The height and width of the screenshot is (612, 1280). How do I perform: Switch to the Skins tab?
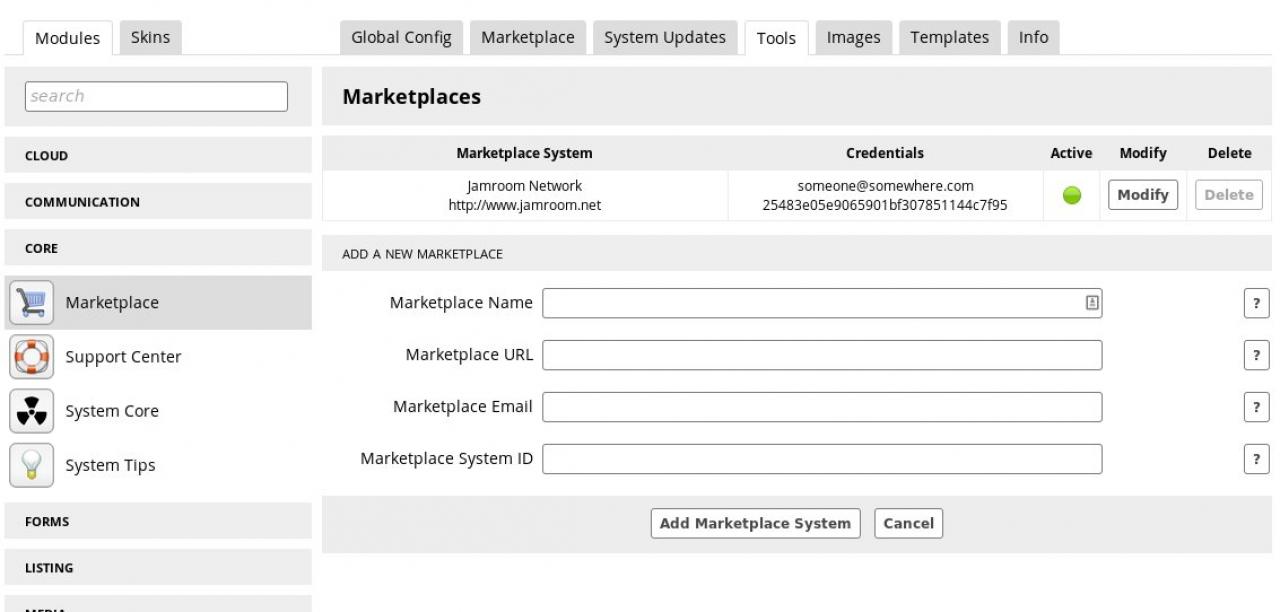(x=150, y=38)
